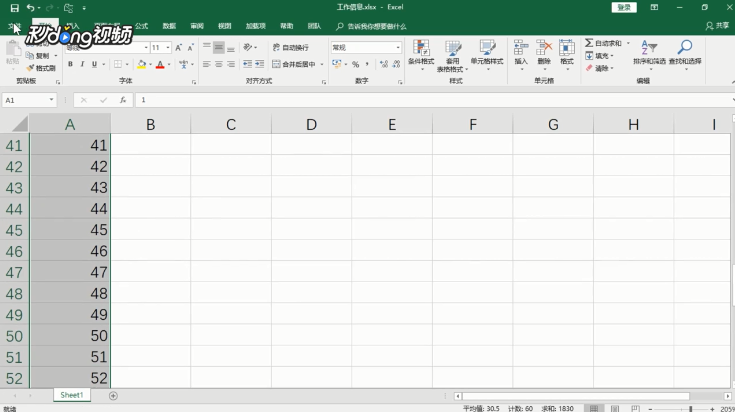Increase decimal places icon
The image size is (735, 412).
click(384, 64)
